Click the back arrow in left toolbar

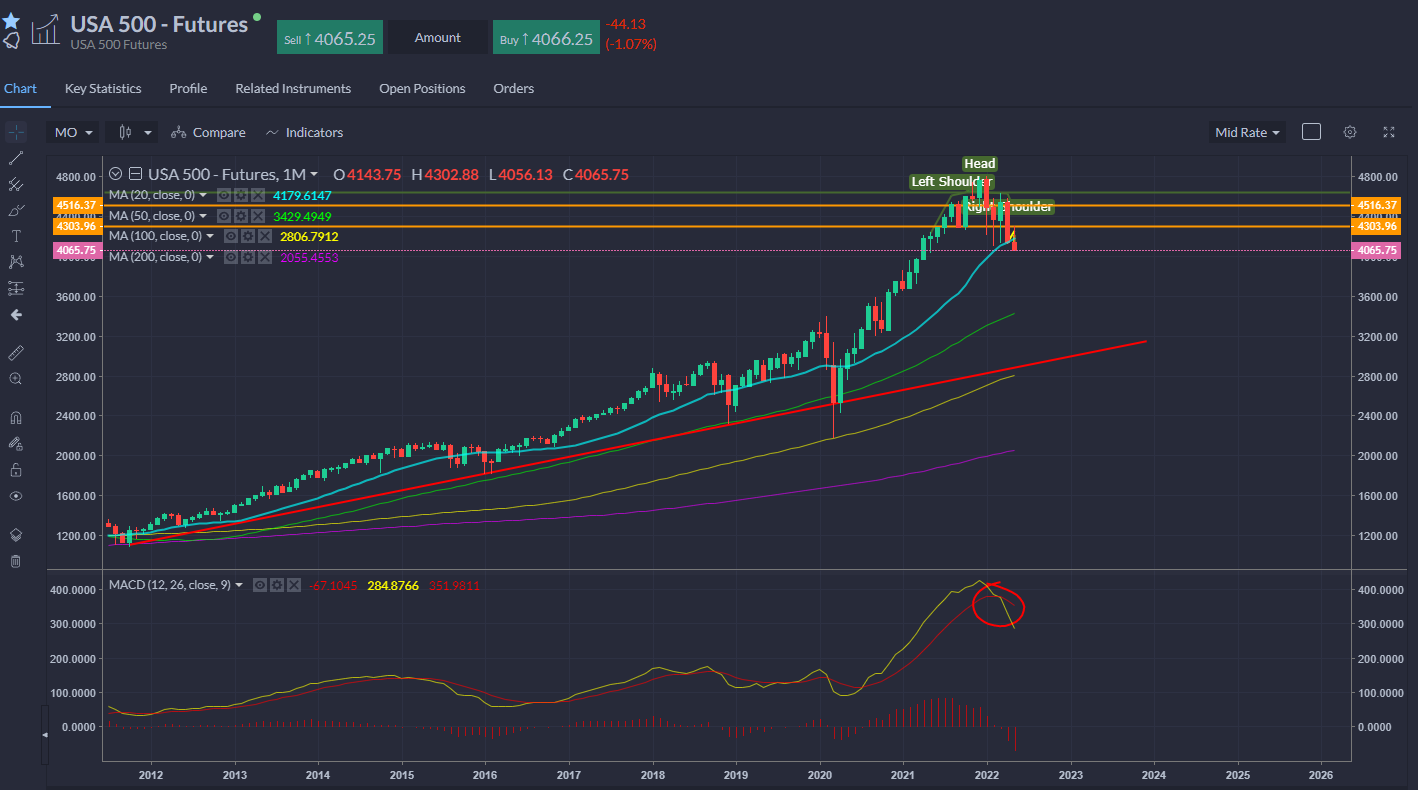pyautogui.click(x=15, y=314)
